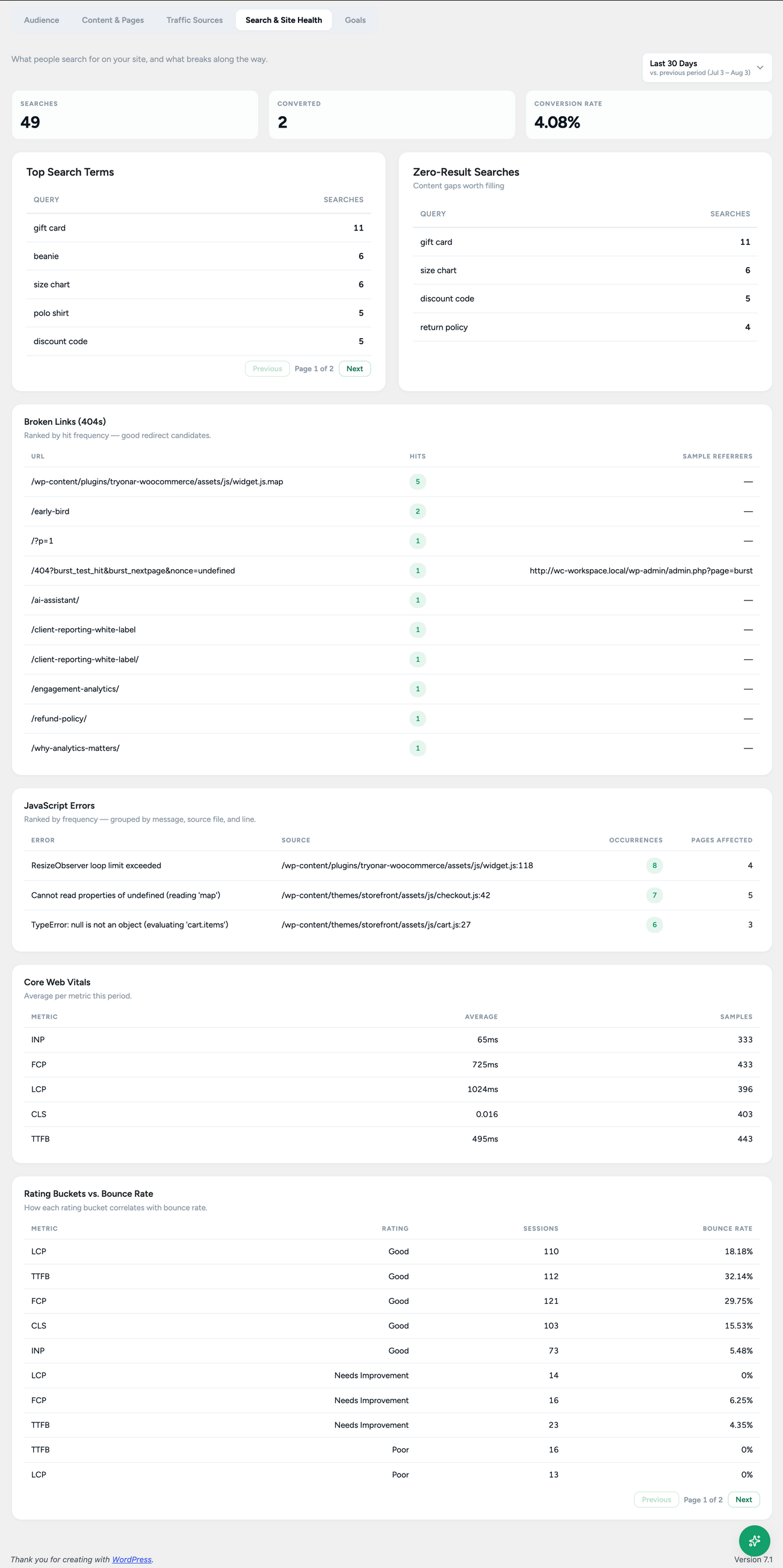
Task: Switch to the Audience tab
Action: pos(42,20)
